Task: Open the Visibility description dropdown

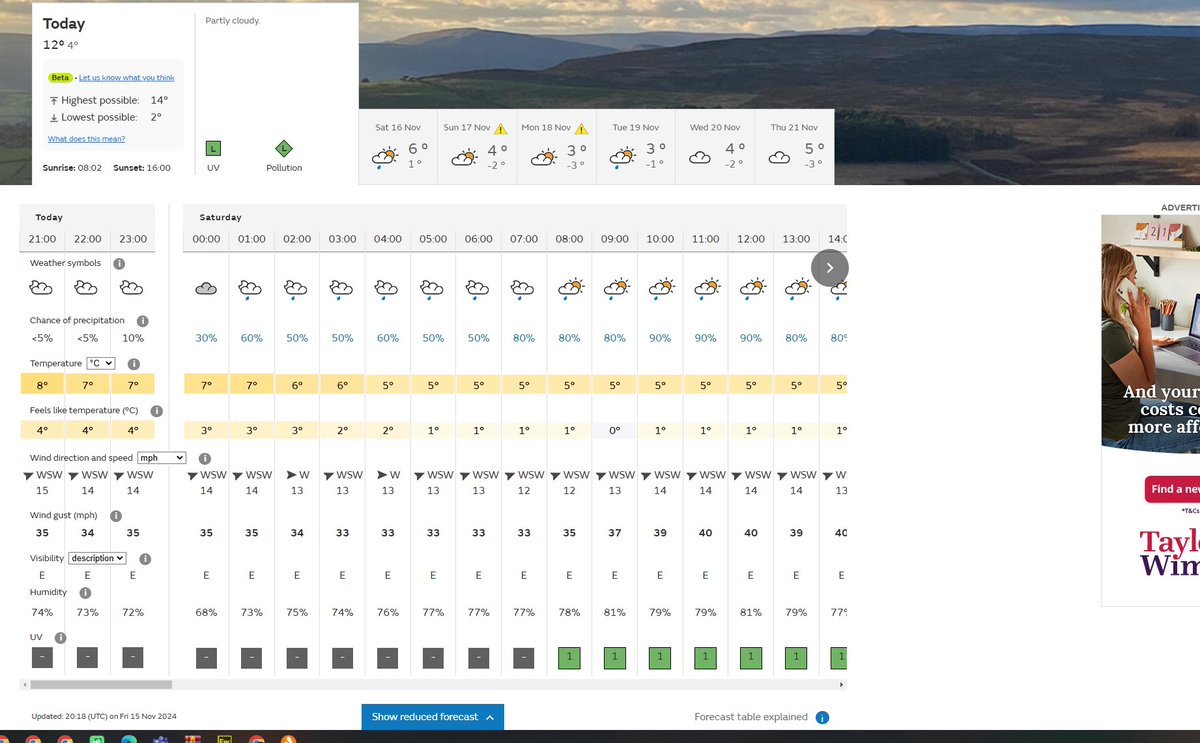Action: [x=97, y=558]
